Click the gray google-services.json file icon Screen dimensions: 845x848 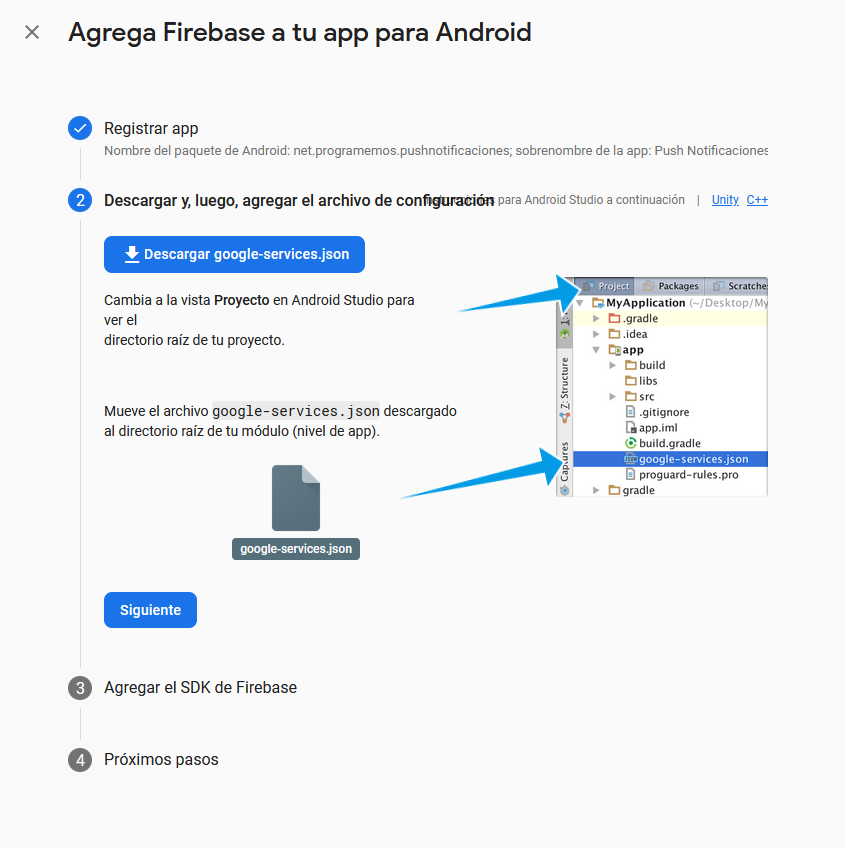click(296, 498)
